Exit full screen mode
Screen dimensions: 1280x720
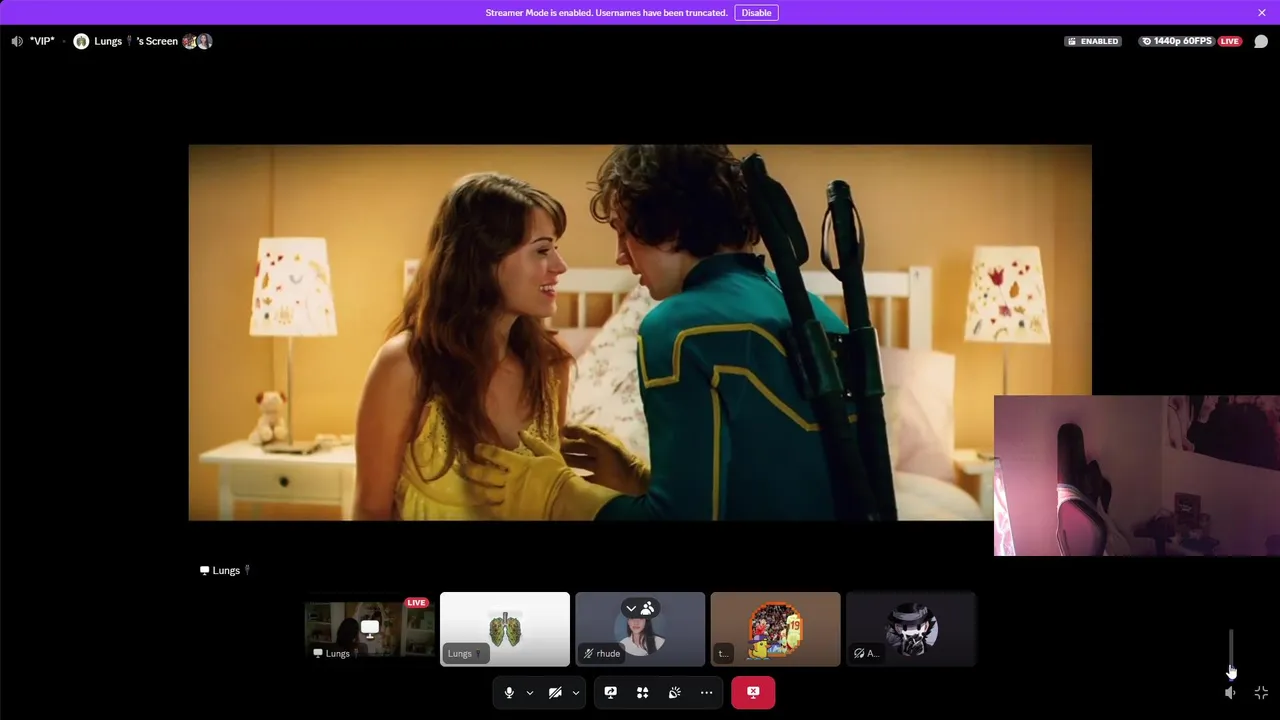pyautogui.click(x=1261, y=693)
